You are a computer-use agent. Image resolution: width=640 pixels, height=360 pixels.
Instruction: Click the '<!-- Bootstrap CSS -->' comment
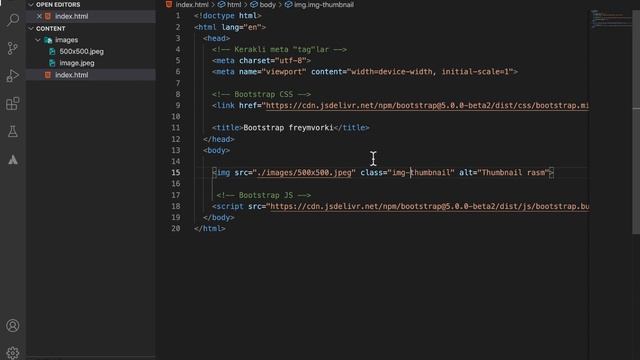pyautogui.click(x=262, y=94)
